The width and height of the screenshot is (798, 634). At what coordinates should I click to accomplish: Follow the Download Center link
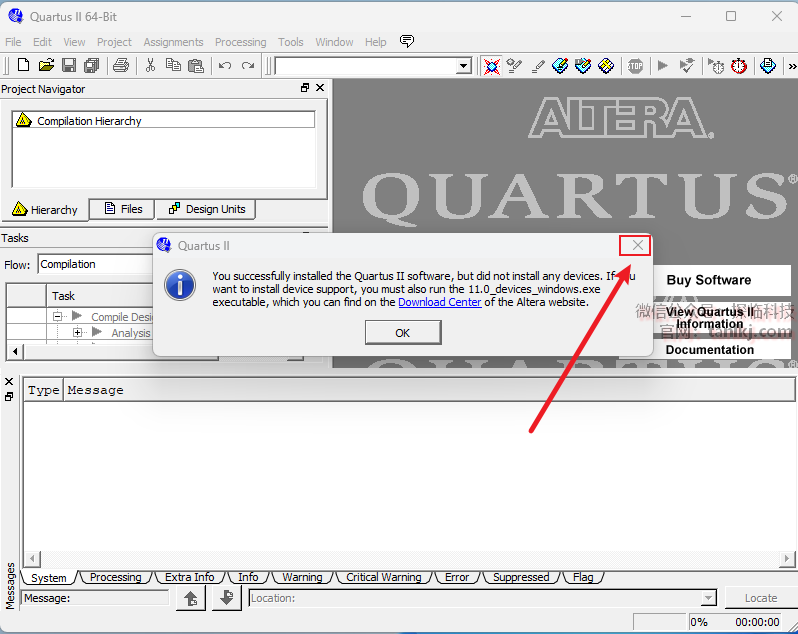click(440, 302)
